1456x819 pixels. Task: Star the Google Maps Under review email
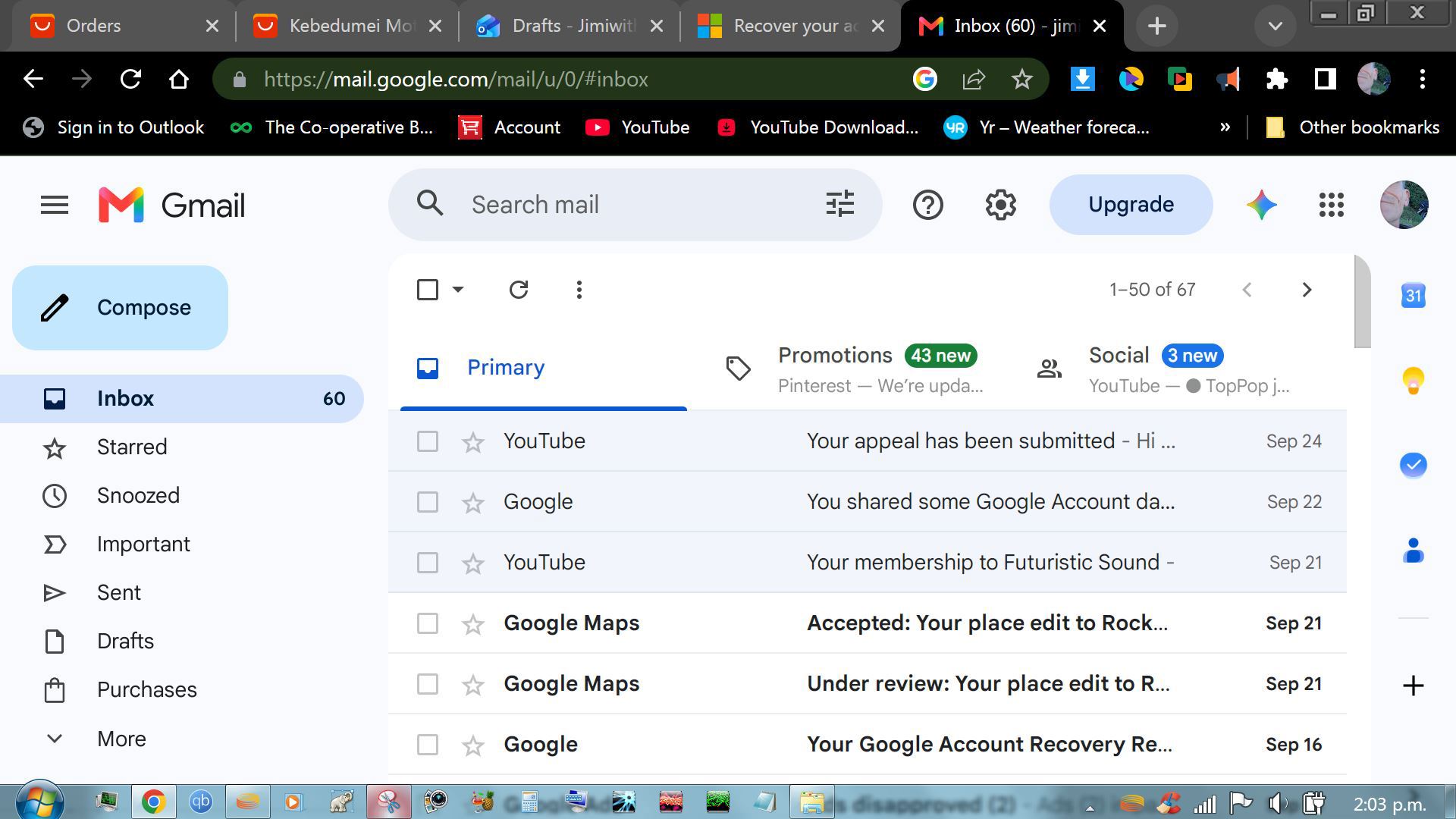pyautogui.click(x=472, y=684)
